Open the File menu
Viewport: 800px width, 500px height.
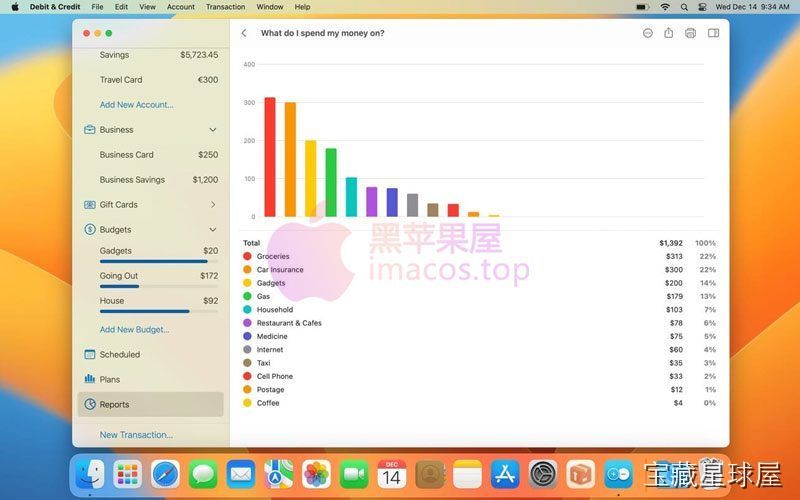click(x=97, y=7)
